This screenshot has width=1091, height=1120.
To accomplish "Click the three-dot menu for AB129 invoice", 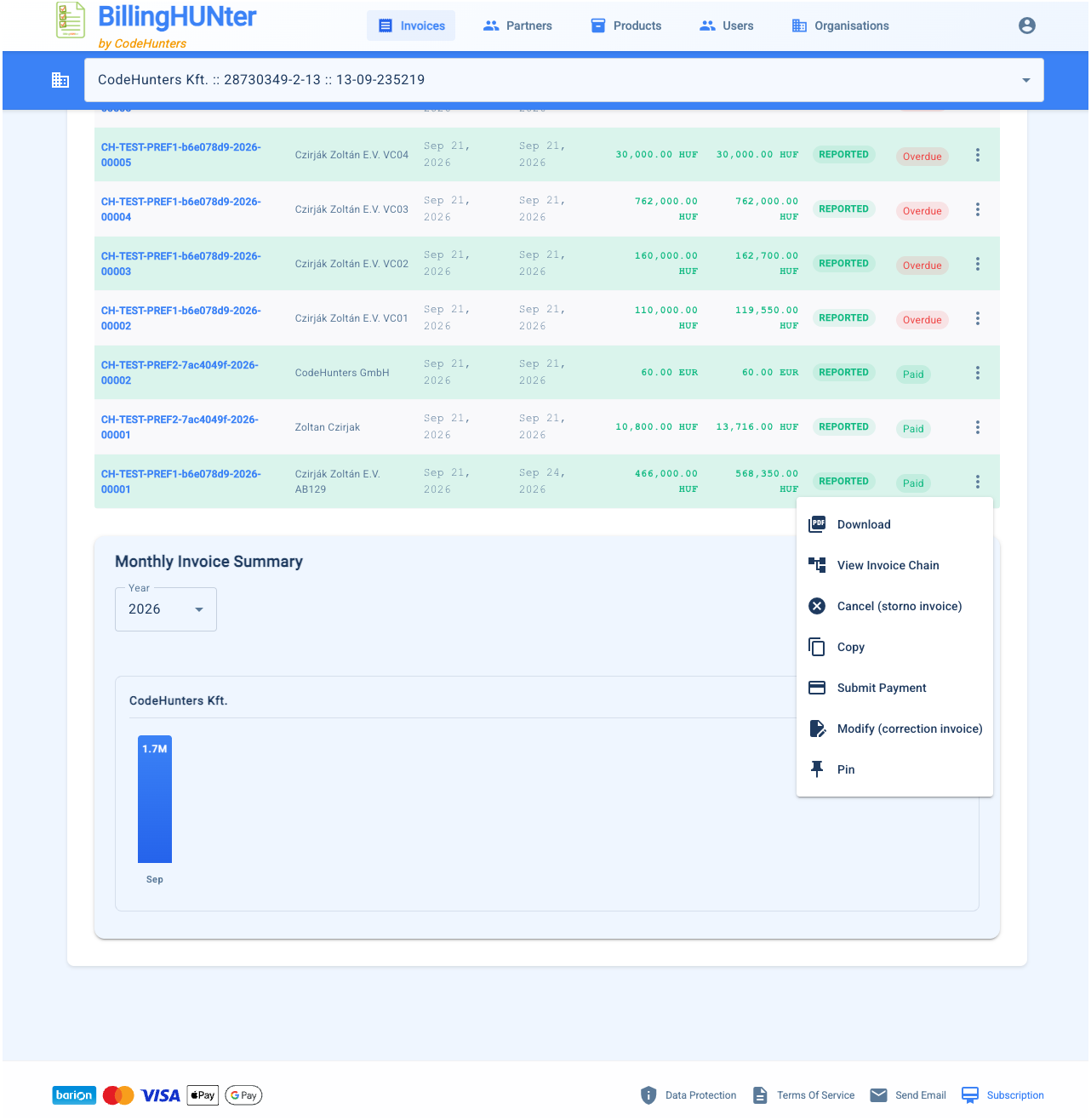I will [x=978, y=482].
